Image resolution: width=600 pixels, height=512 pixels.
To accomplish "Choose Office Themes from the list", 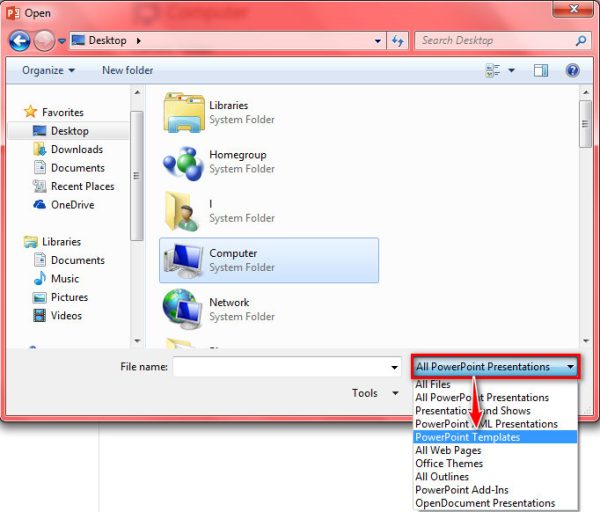I will coord(496,463).
